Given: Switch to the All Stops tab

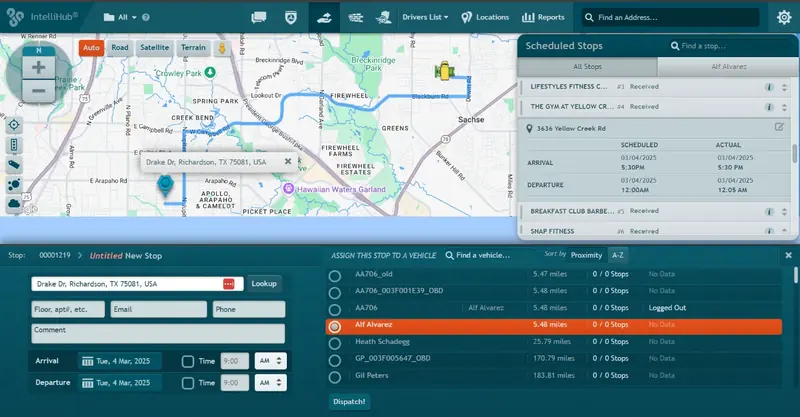Looking at the screenshot, I should 587,67.
